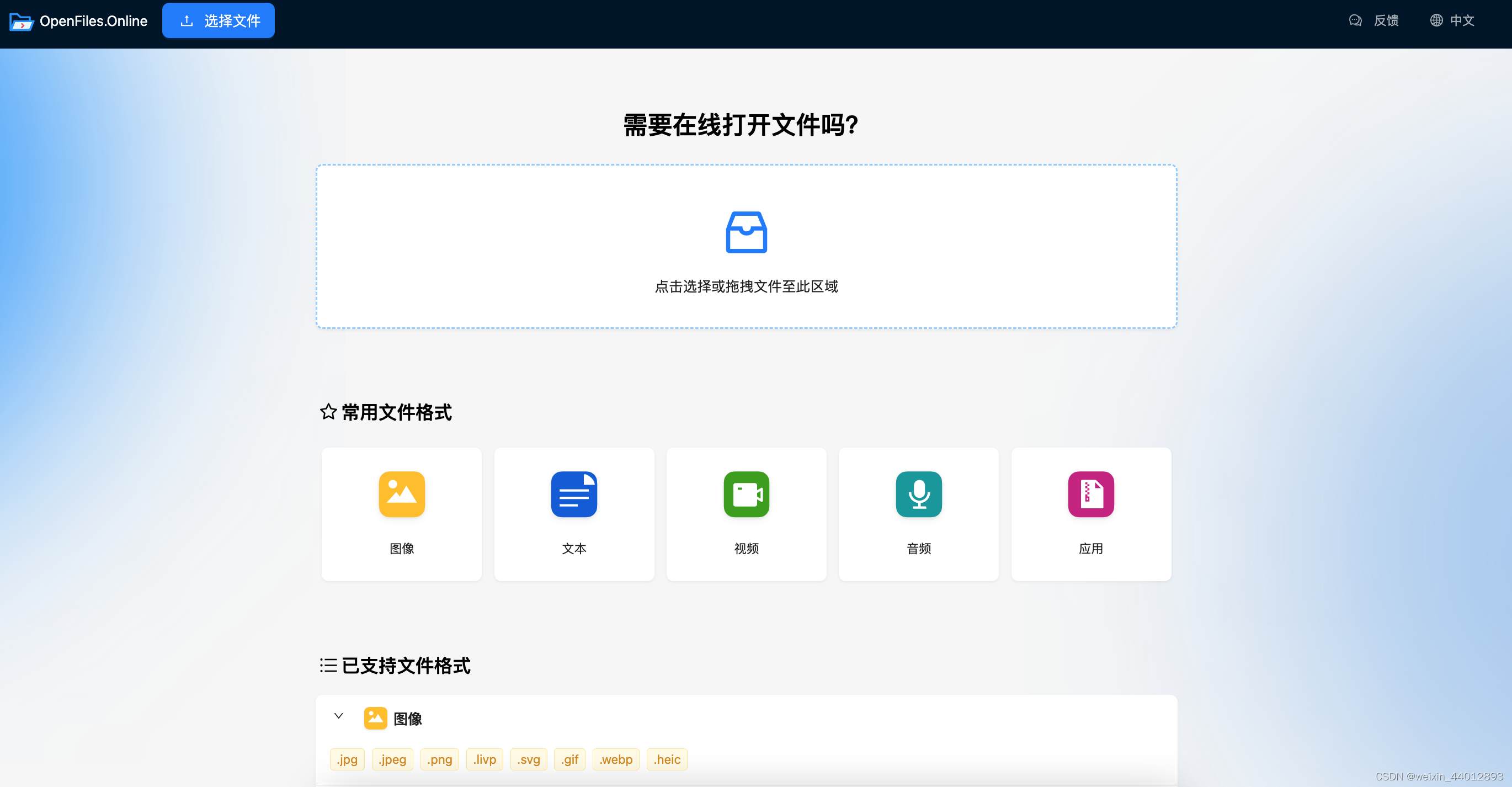Screen dimensions: 1512x787
Task: Click the blue text document icon
Action: point(573,494)
